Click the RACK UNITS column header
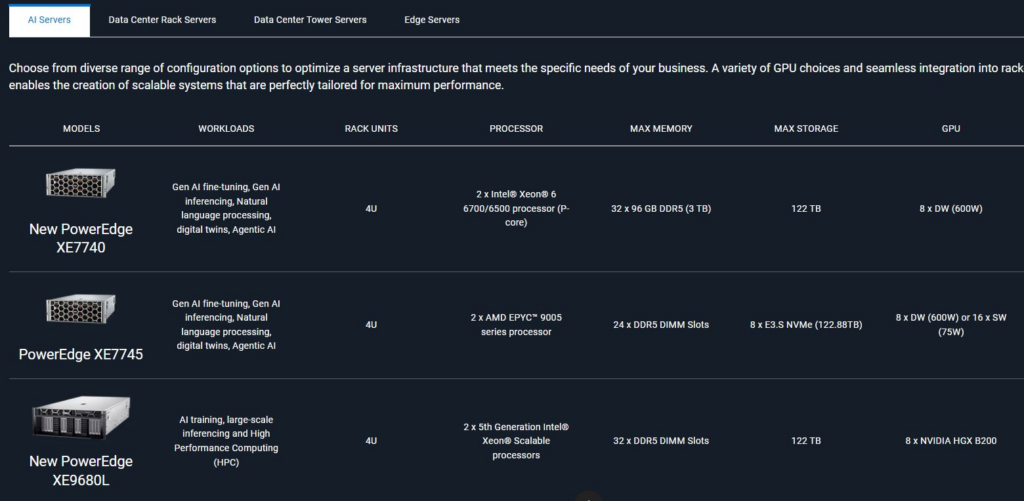The image size is (1024, 501). pyautogui.click(x=371, y=129)
